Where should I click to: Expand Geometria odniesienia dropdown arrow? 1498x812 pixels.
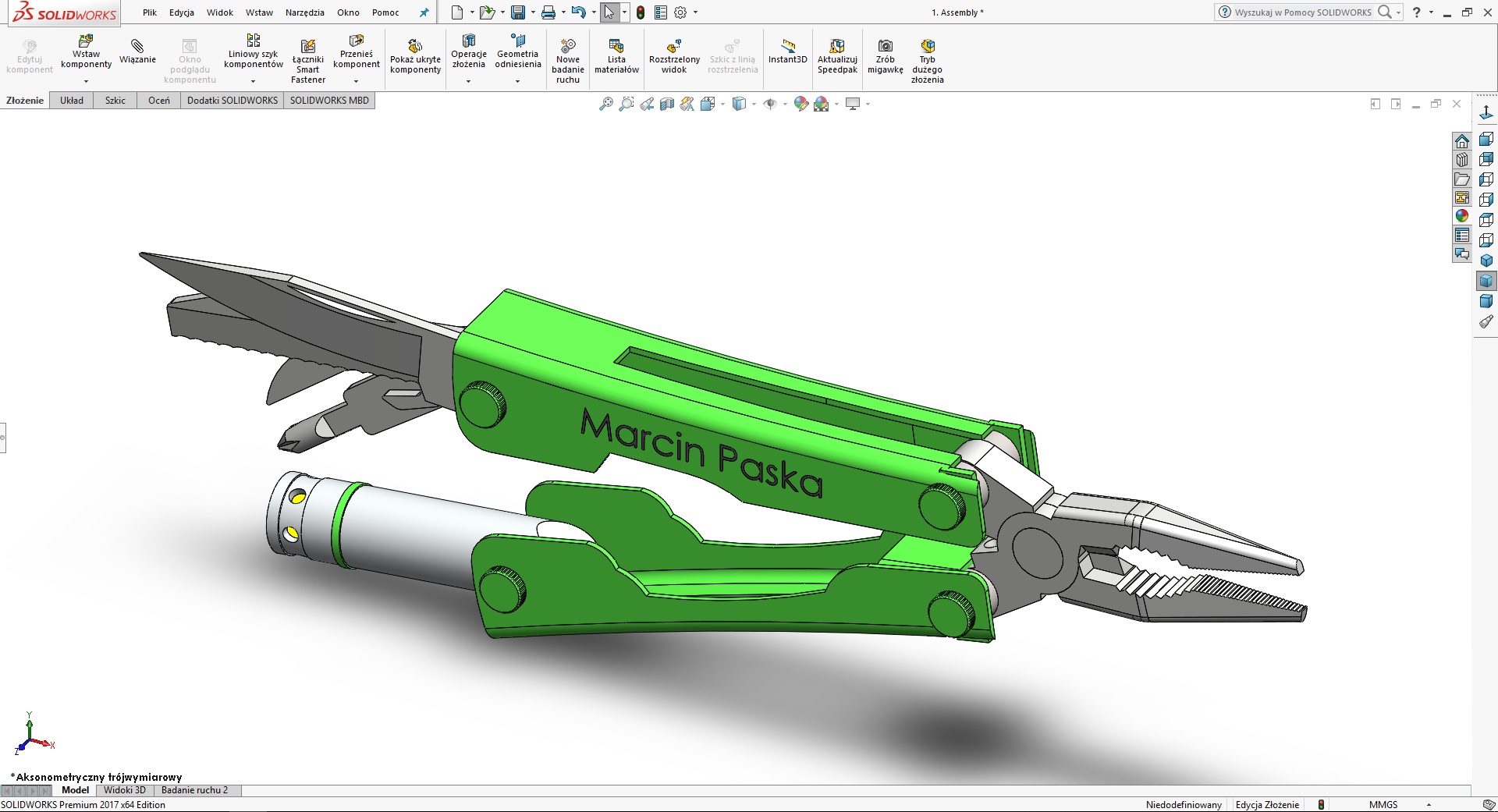point(517,81)
